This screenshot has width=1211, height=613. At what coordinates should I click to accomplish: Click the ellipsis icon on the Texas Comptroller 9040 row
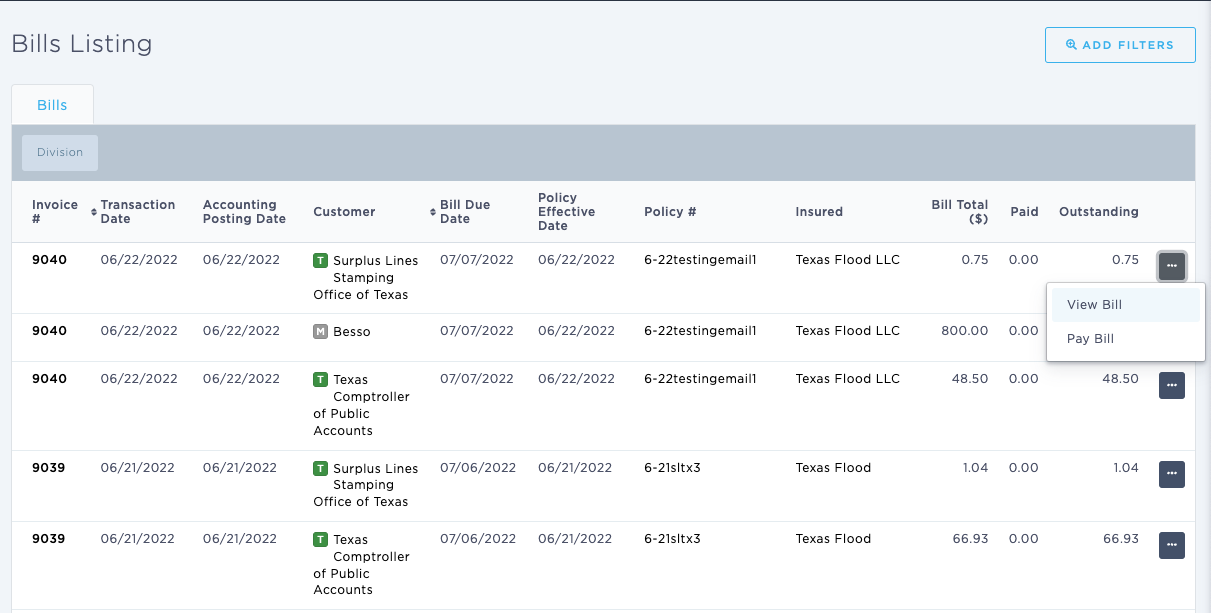point(1171,385)
